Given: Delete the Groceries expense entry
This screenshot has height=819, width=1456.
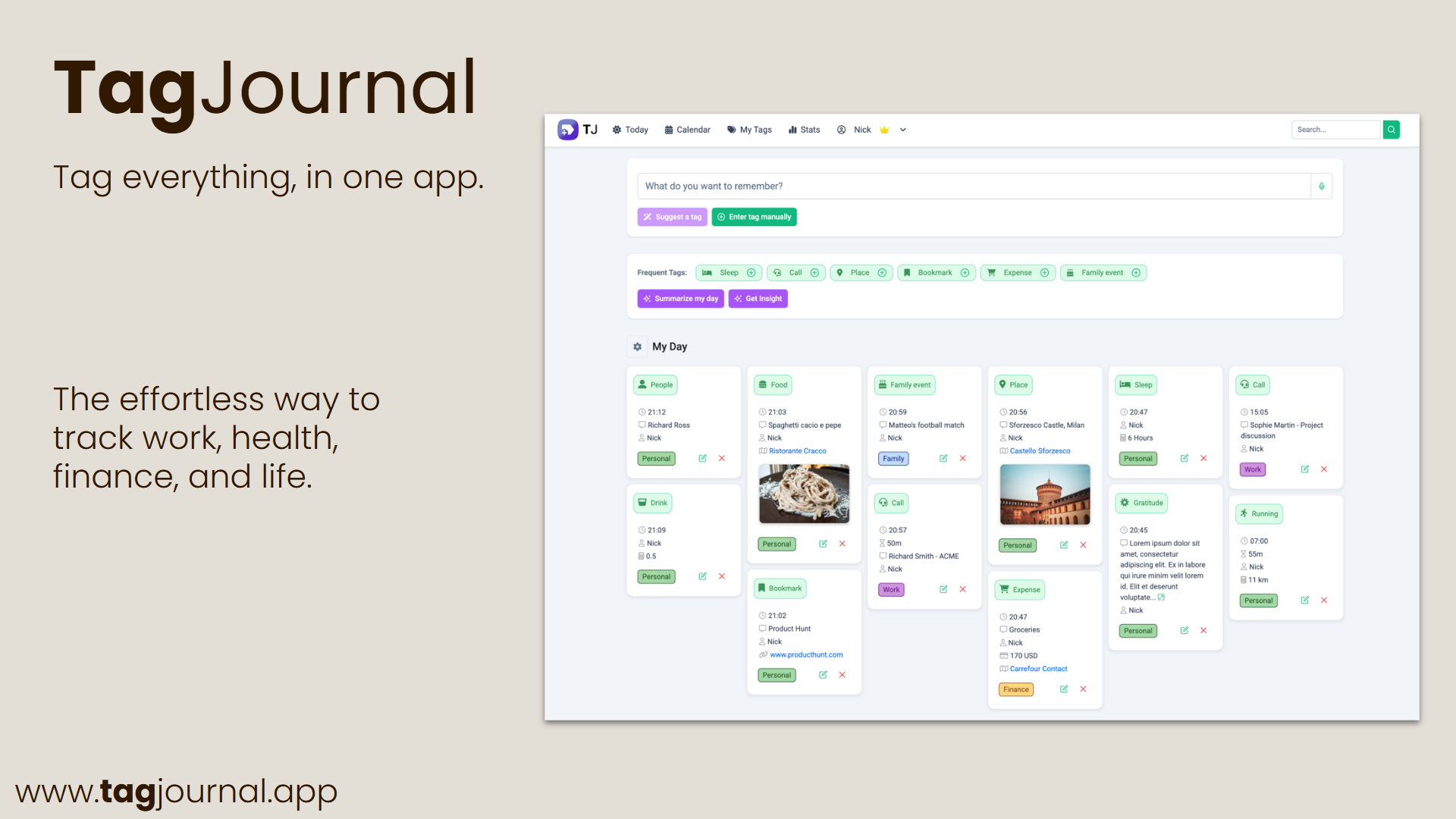Looking at the screenshot, I should (1083, 689).
